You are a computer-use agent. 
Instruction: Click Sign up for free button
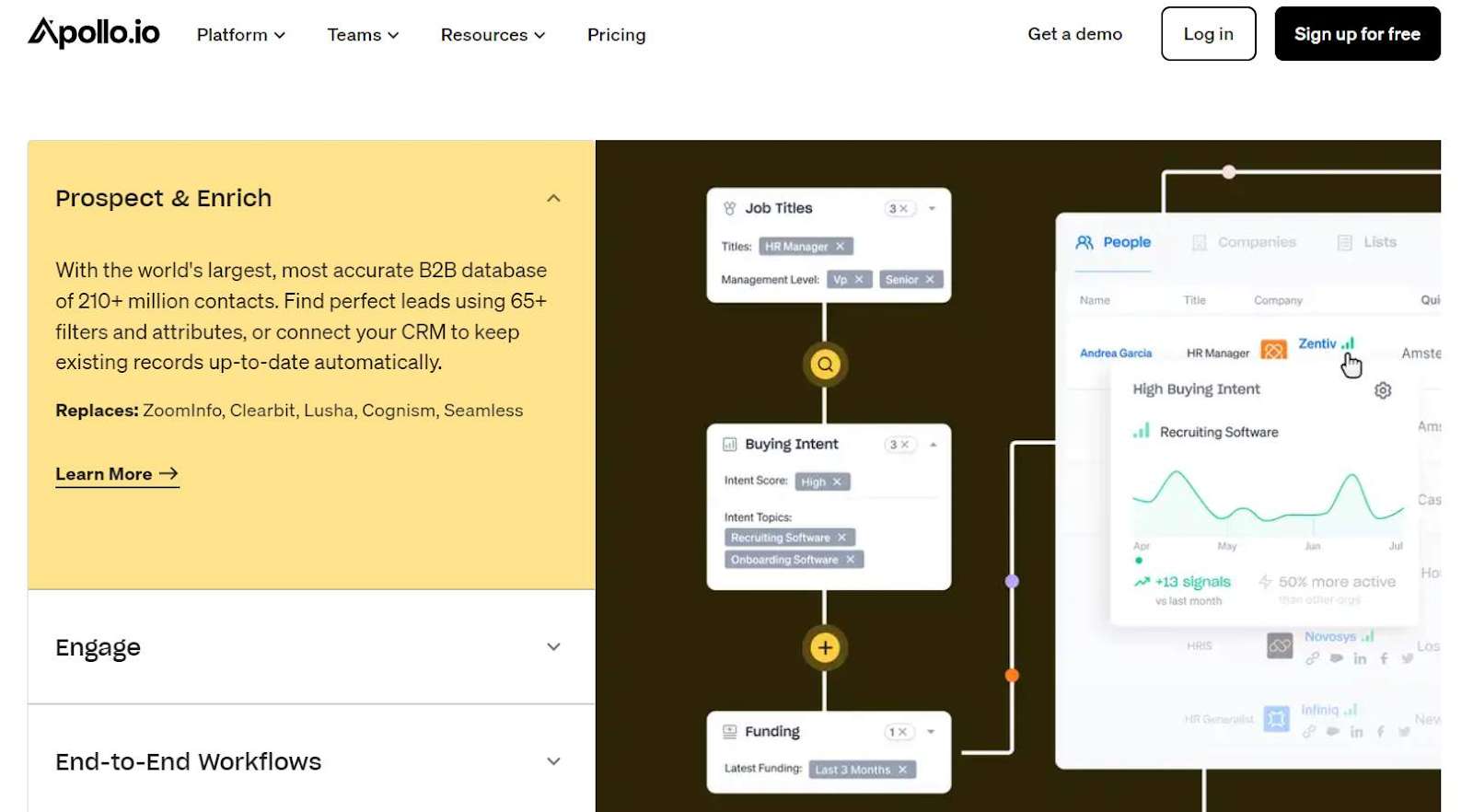[x=1357, y=34]
